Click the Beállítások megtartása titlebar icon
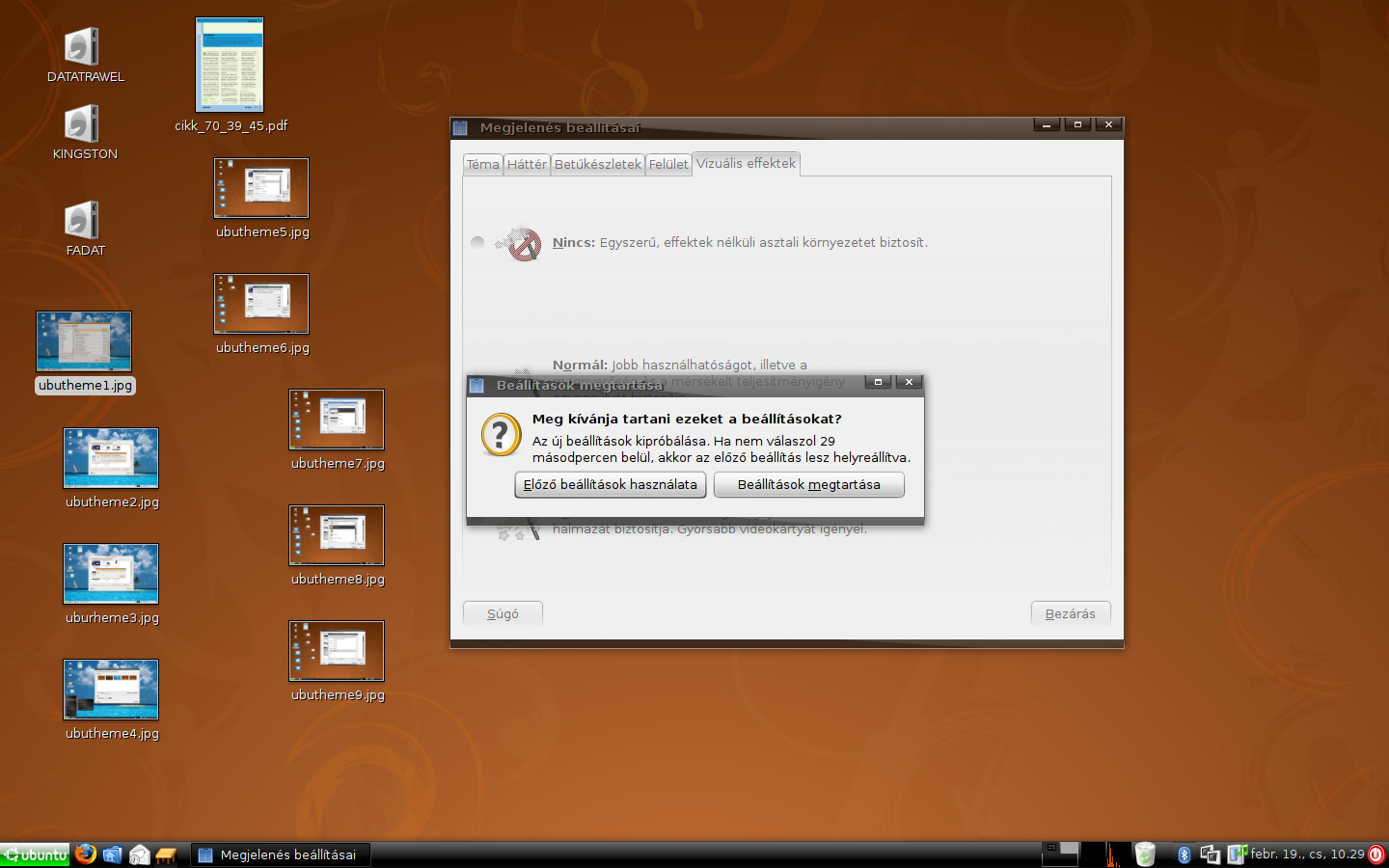The image size is (1389, 868). [477, 385]
